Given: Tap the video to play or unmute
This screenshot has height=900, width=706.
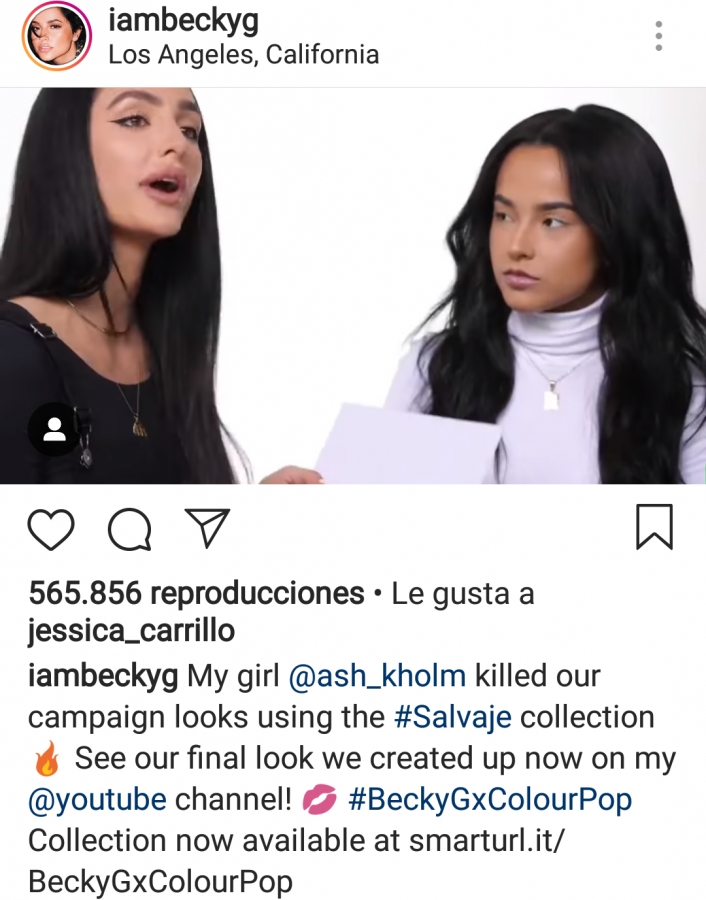Looking at the screenshot, I should pos(353,286).
